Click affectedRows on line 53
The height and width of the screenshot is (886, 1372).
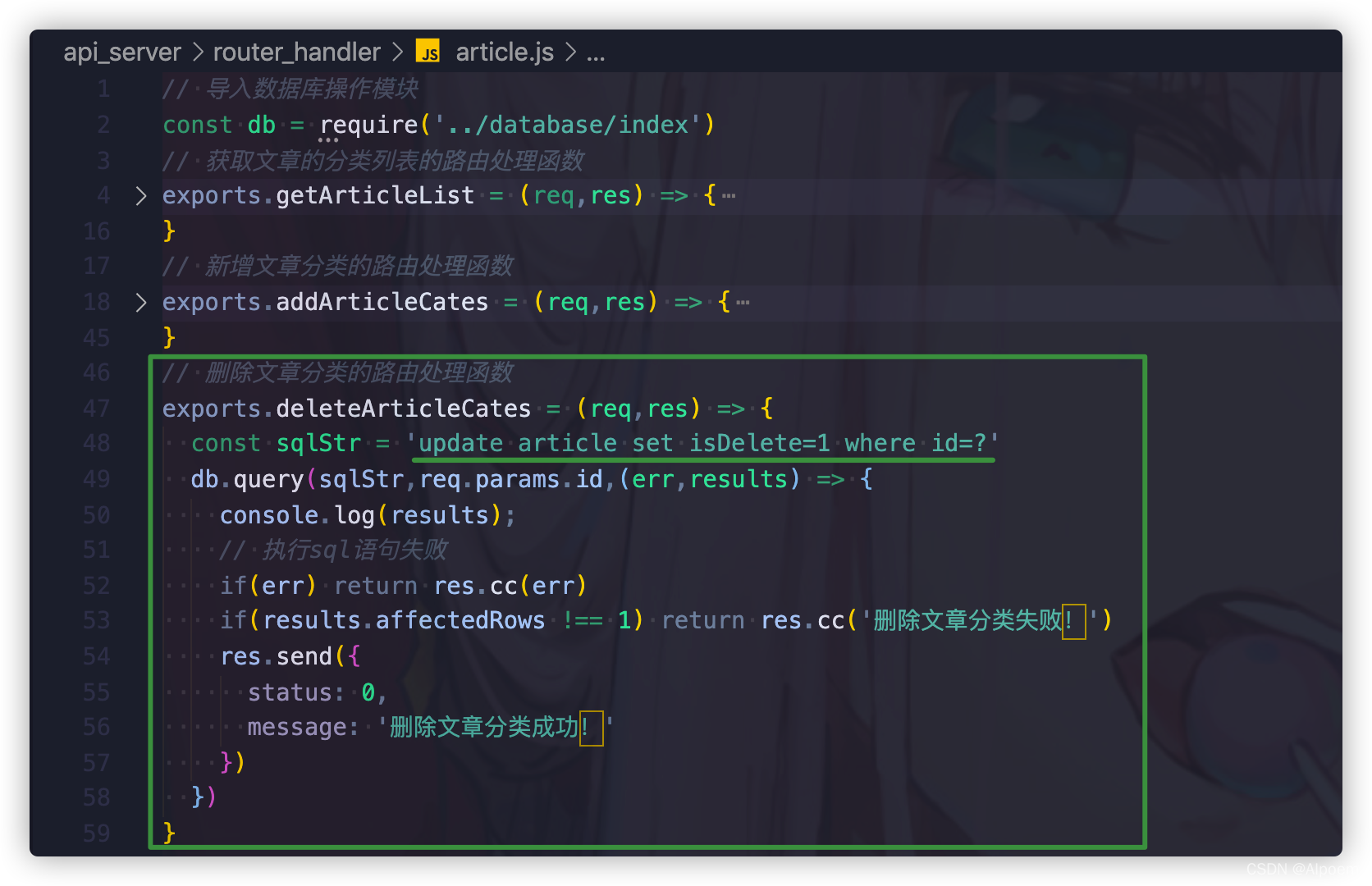pyautogui.click(x=460, y=620)
